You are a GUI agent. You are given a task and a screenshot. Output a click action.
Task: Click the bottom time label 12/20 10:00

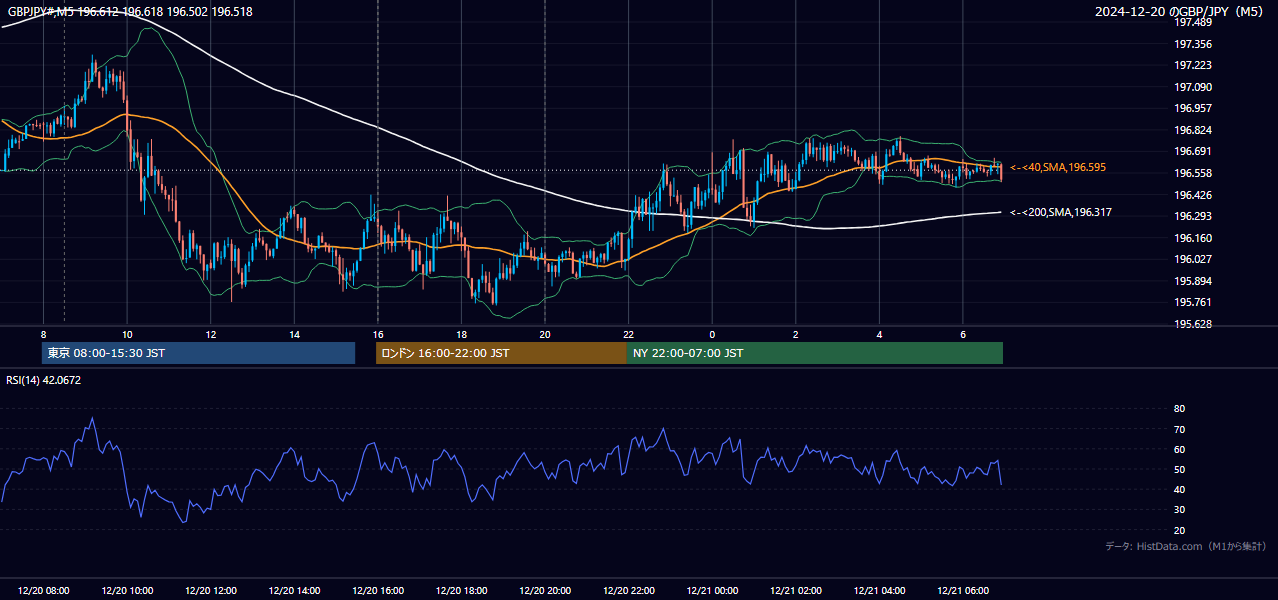pyautogui.click(x=127, y=591)
